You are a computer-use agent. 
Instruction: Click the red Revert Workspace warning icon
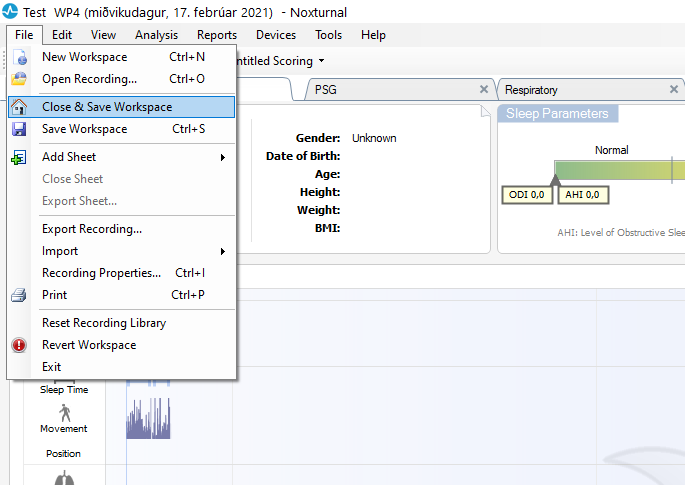click(x=20, y=345)
